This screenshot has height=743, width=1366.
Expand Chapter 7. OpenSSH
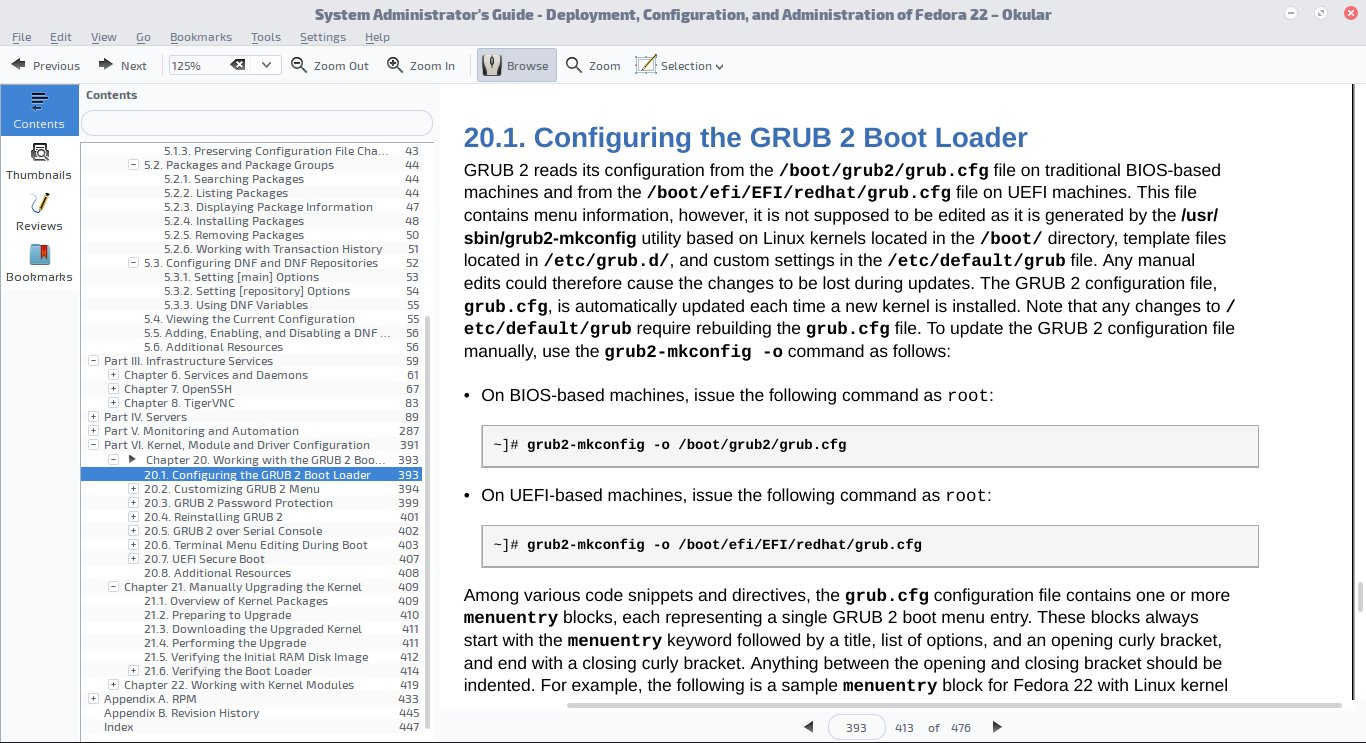[x=114, y=389]
